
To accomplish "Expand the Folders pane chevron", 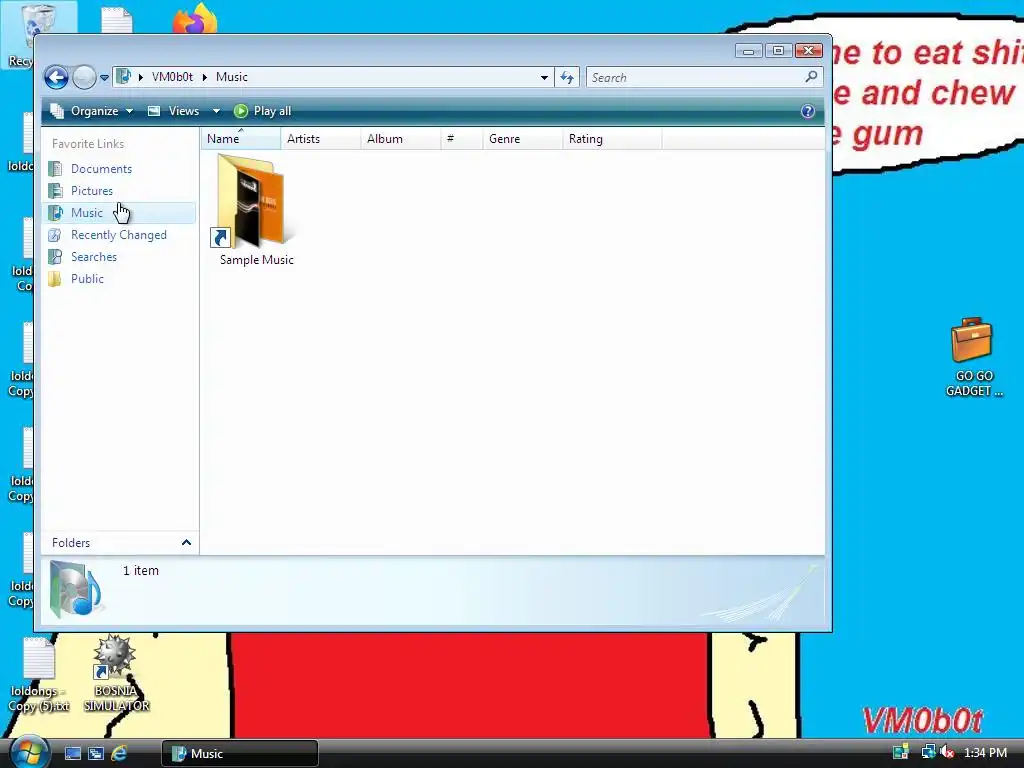I will click(186, 543).
